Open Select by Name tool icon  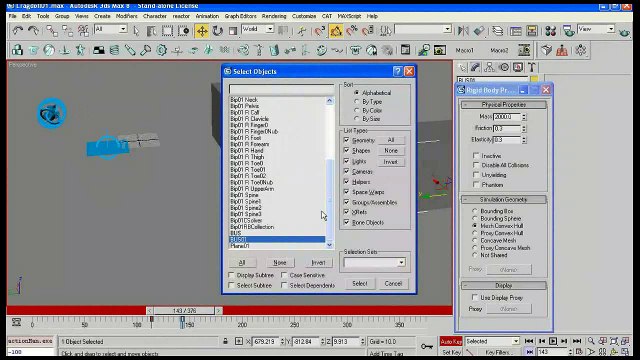point(151,31)
